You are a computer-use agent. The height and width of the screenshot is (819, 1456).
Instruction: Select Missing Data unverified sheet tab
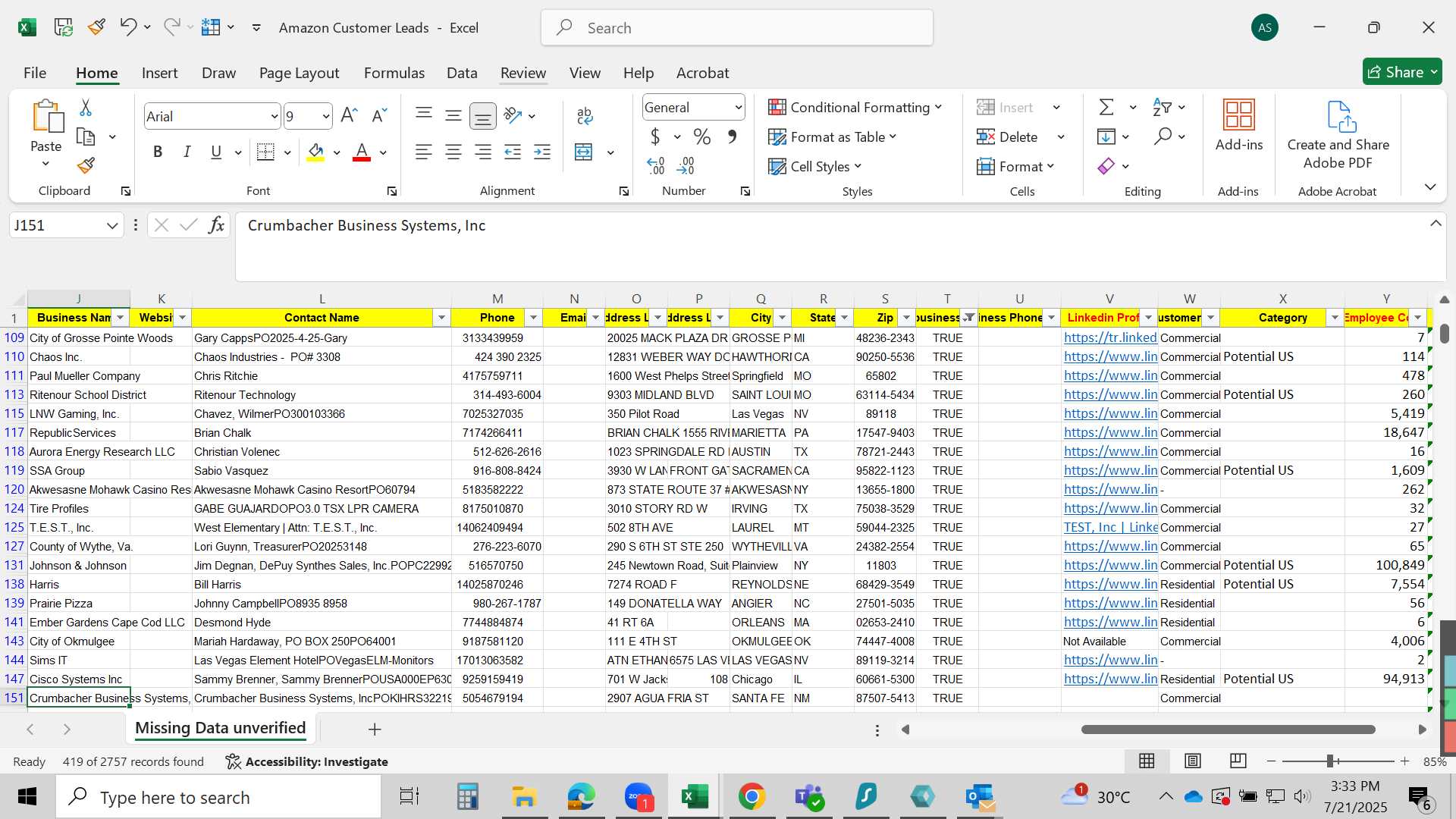[x=220, y=728]
